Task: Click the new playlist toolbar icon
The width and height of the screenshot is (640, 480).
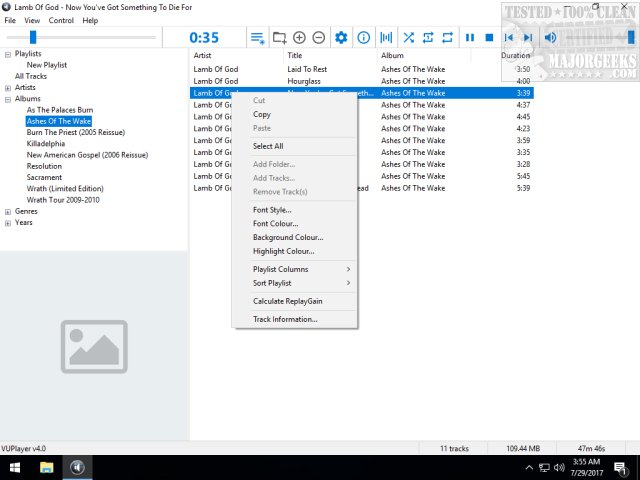Action: pyautogui.click(x=258, y=37)
